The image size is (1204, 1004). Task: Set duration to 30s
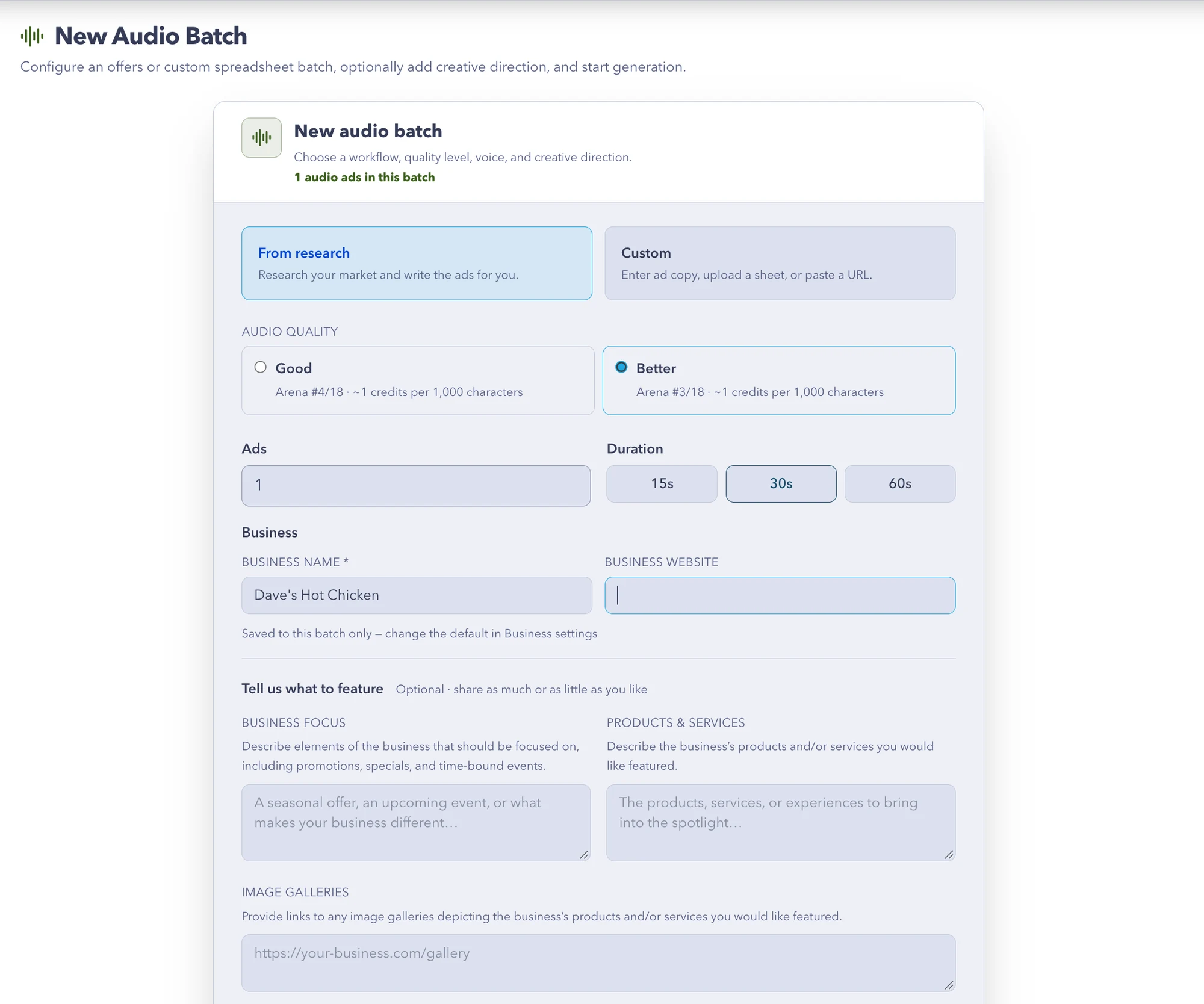[781, 483]
